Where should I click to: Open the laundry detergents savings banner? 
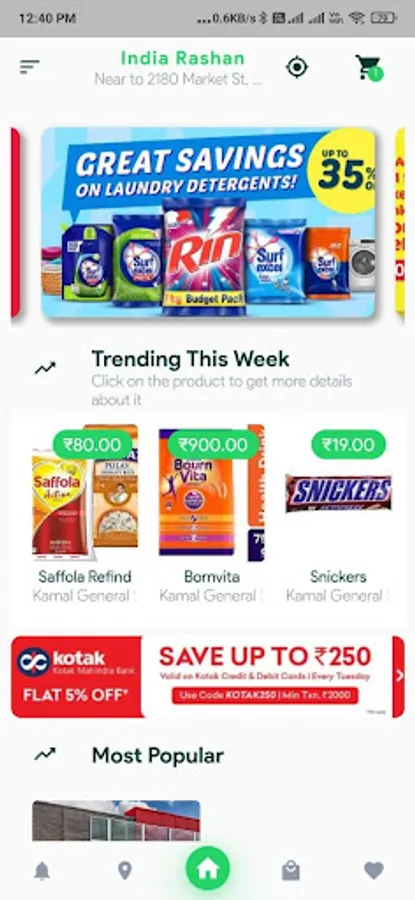(208, 222)
